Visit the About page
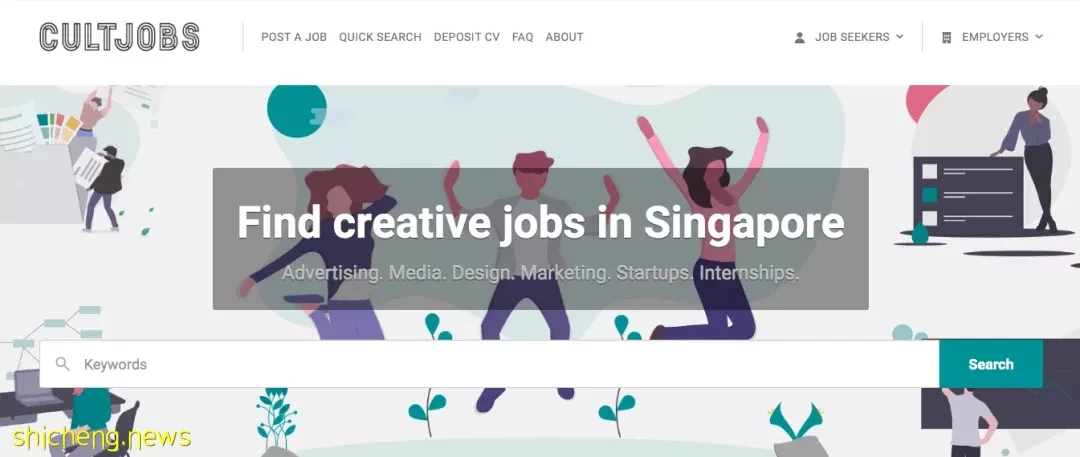 click(564, 37)
